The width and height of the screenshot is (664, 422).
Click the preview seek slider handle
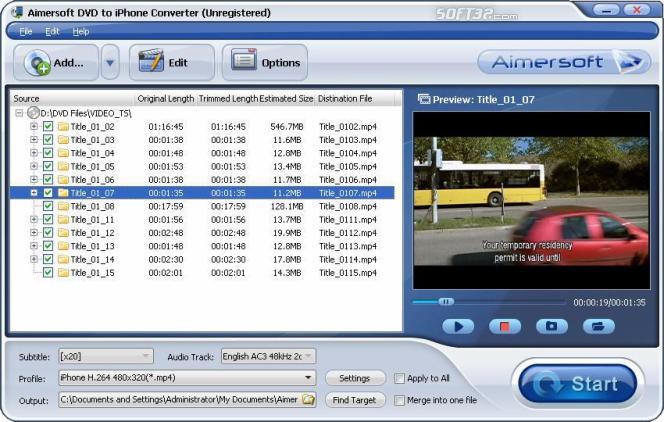(x=446, y=302)
